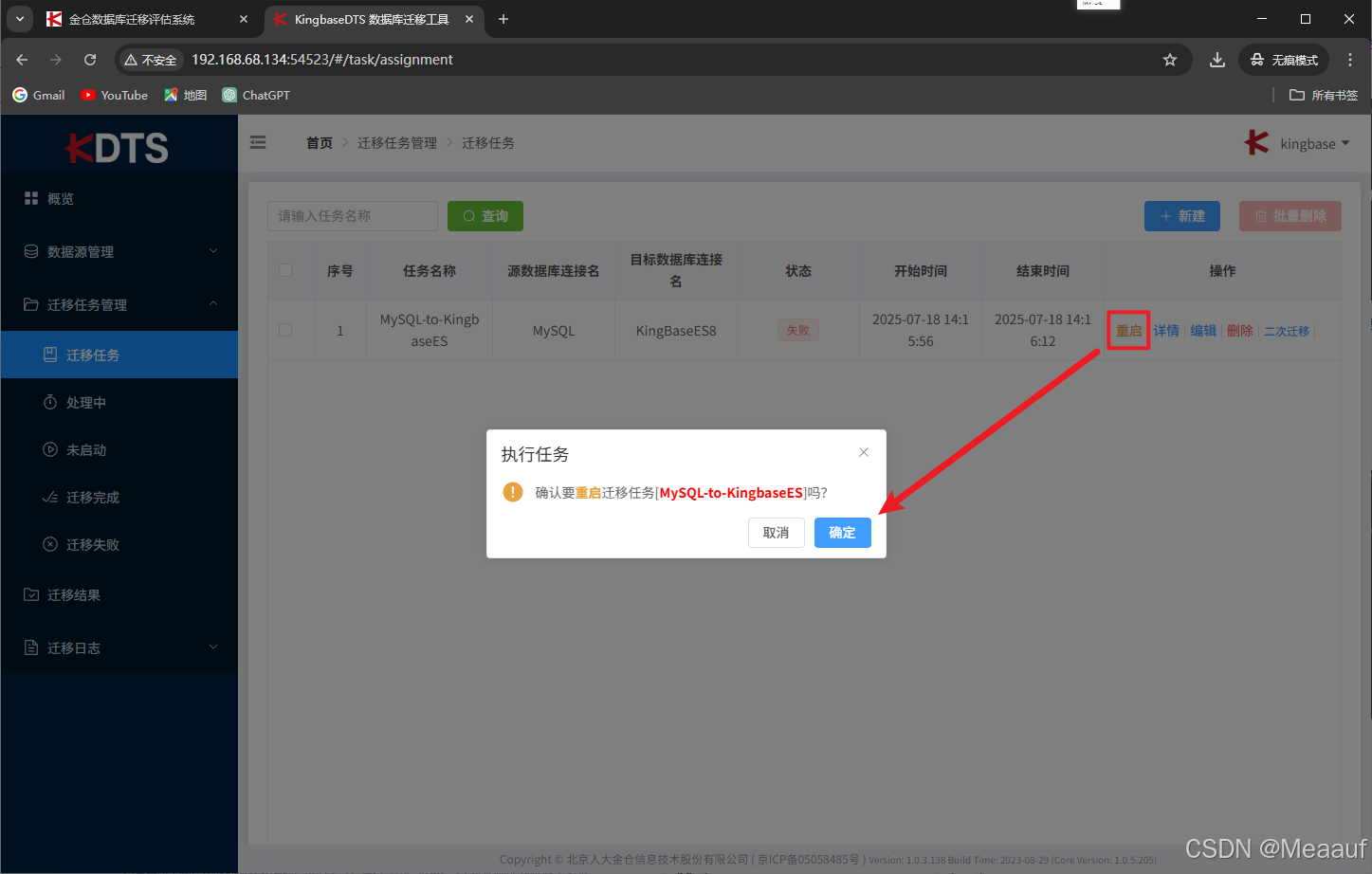This screenshot has width=1372, height=874.
Task: Click the 迁移任务管理 breadcrumb
Action: tap(397, 142)
